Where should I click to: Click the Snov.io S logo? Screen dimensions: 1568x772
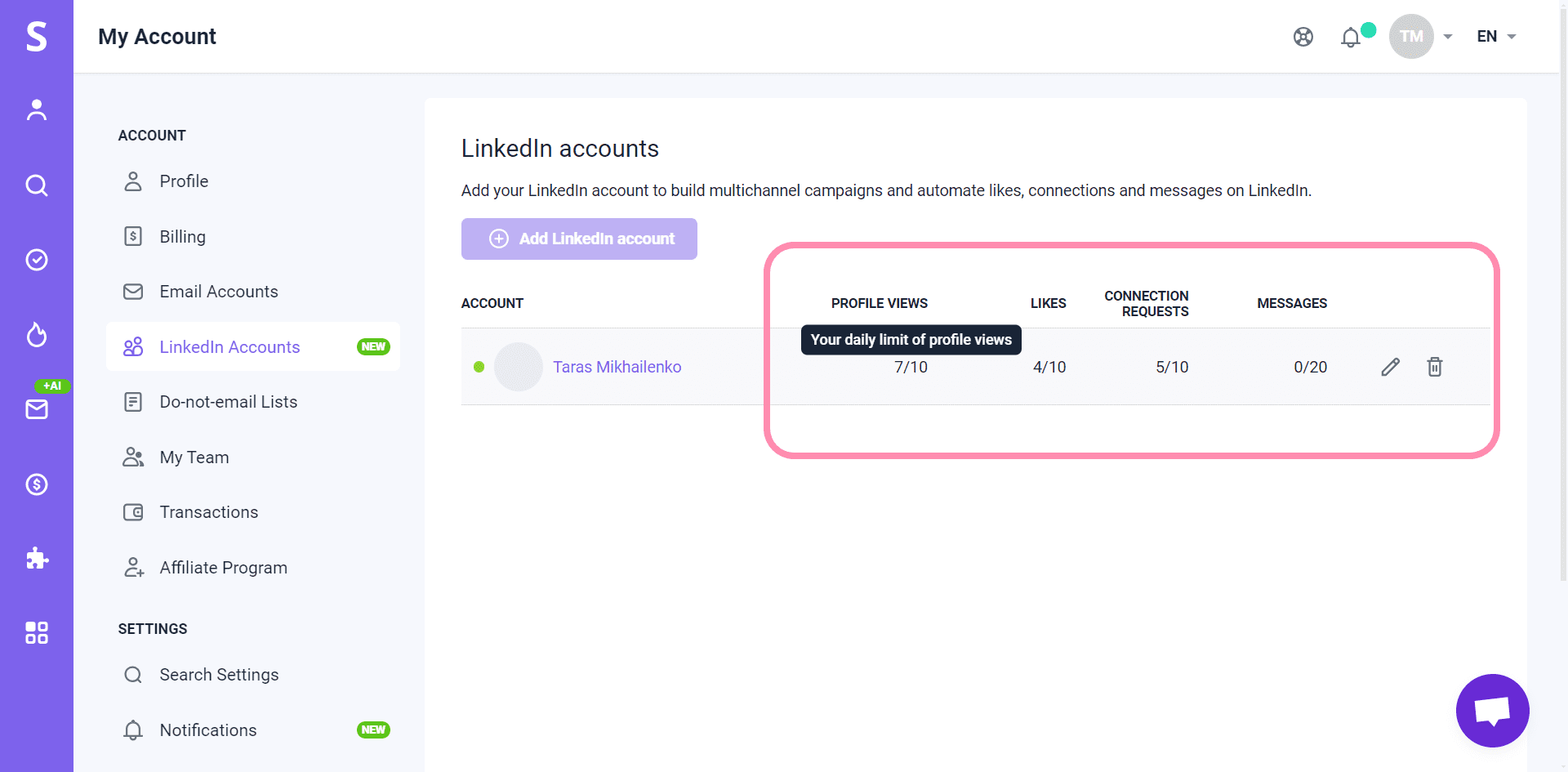(x=37, y=37)
